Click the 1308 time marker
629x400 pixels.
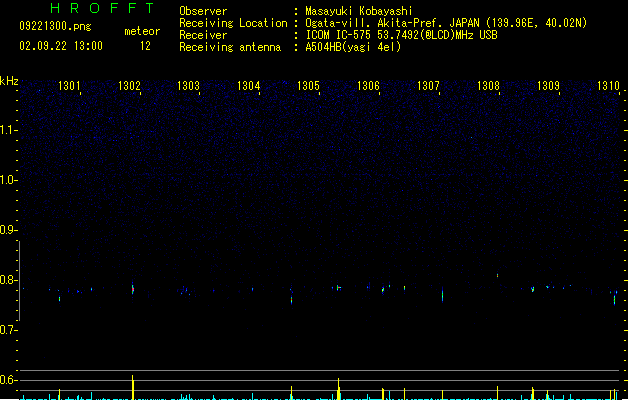[488, 85]
